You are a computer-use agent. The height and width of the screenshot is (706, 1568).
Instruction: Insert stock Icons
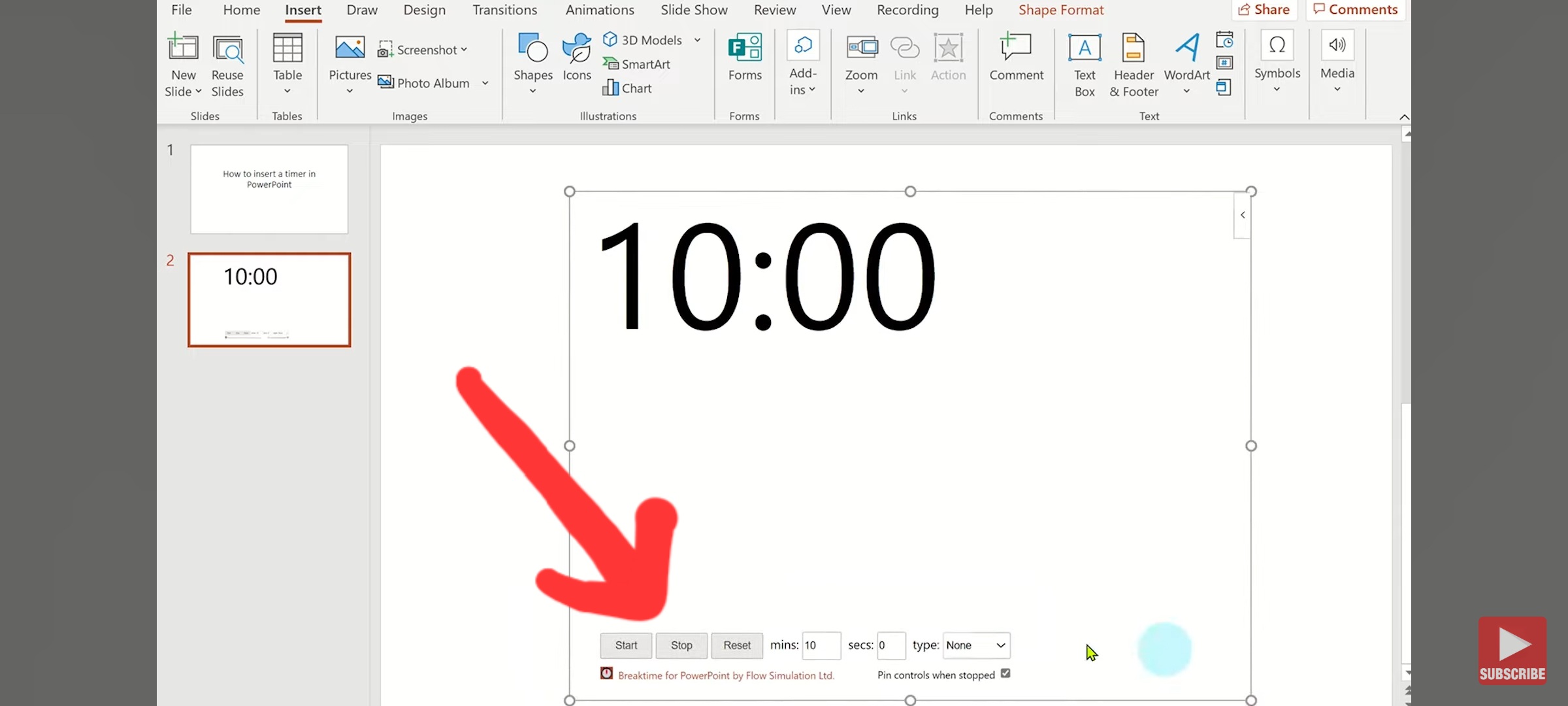pos(576,59)
